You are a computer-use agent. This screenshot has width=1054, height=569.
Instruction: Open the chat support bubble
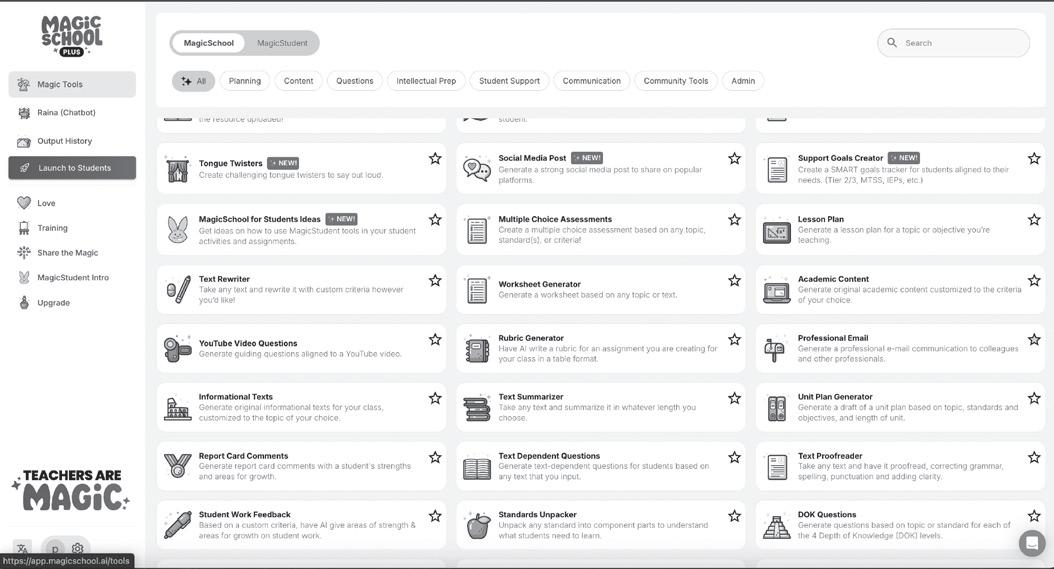(x=1032, y=543)
